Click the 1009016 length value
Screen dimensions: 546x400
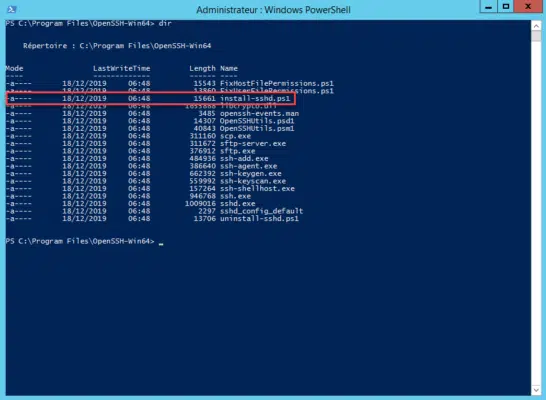coord(200,204)
